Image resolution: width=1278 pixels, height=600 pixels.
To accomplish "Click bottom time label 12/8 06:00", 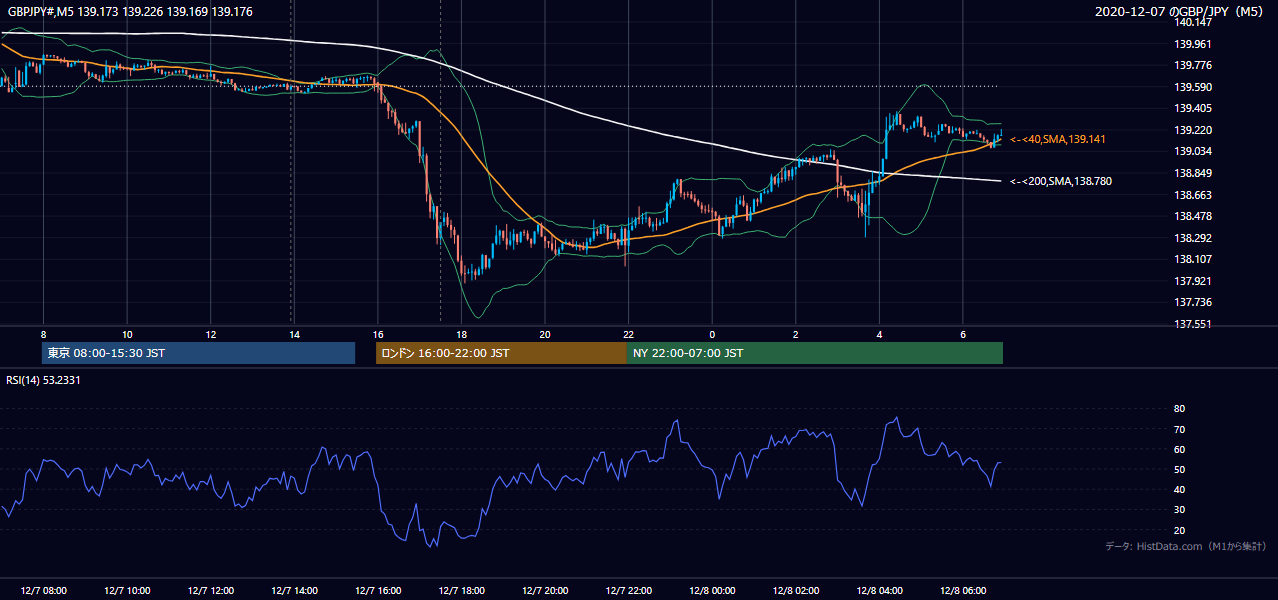I will click(x=962, y=590).
